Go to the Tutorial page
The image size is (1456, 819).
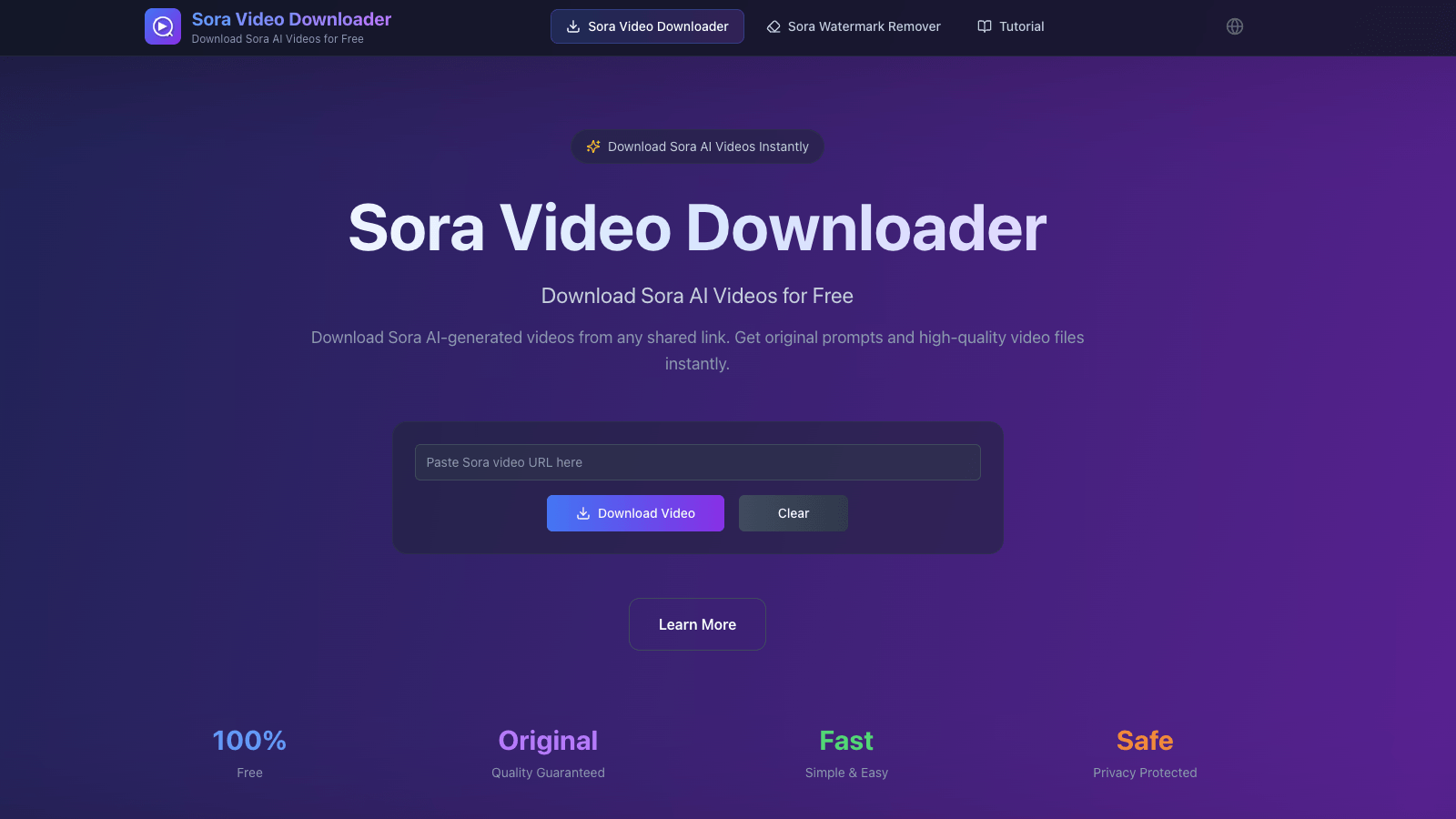coord(1011,26)
